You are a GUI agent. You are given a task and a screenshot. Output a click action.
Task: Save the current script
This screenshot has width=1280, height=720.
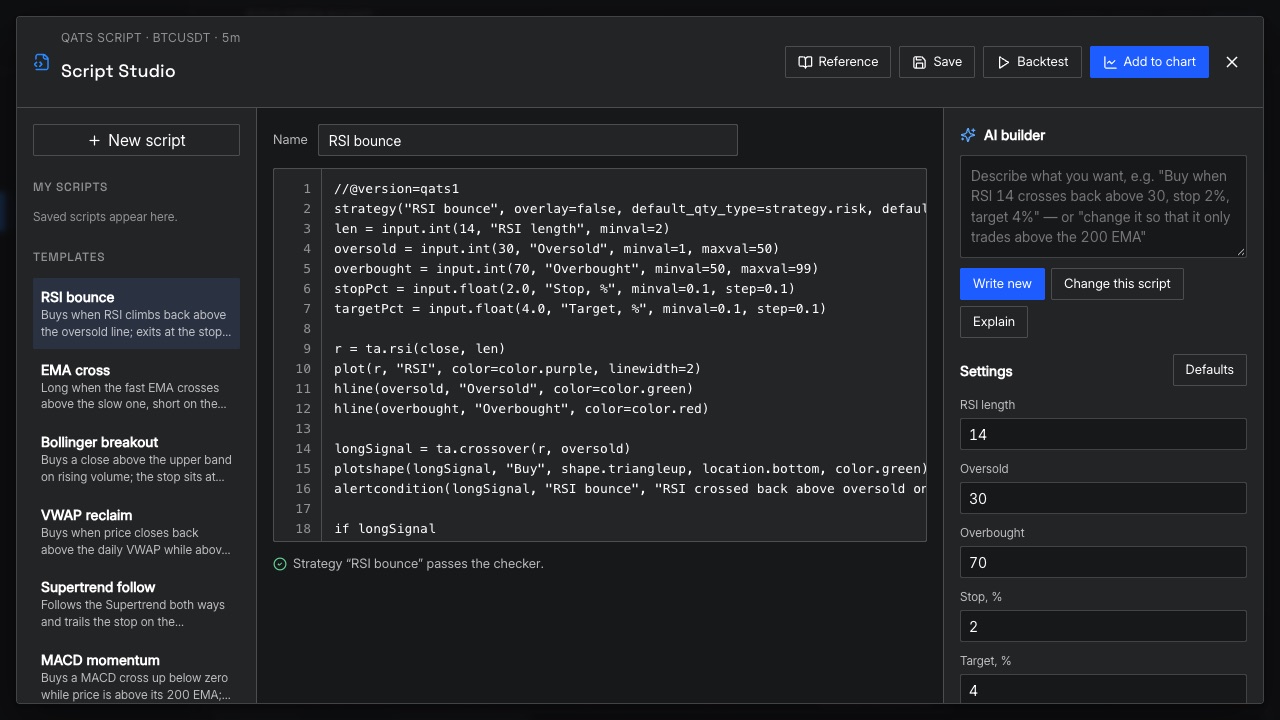pos(937,62)
